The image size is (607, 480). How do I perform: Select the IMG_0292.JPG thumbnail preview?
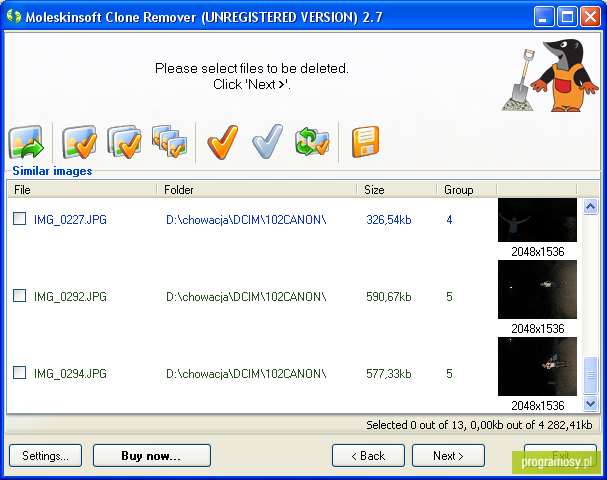tap(537, 290)
